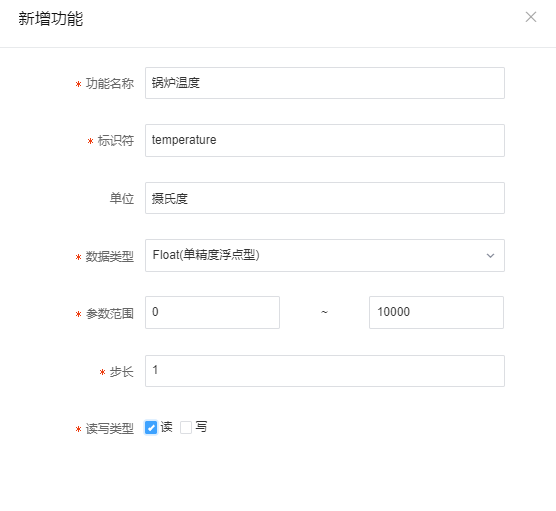This screenshot has width=556, height=511.
Task: Click the 读写类型 field label
Action: tap(110, 428)
